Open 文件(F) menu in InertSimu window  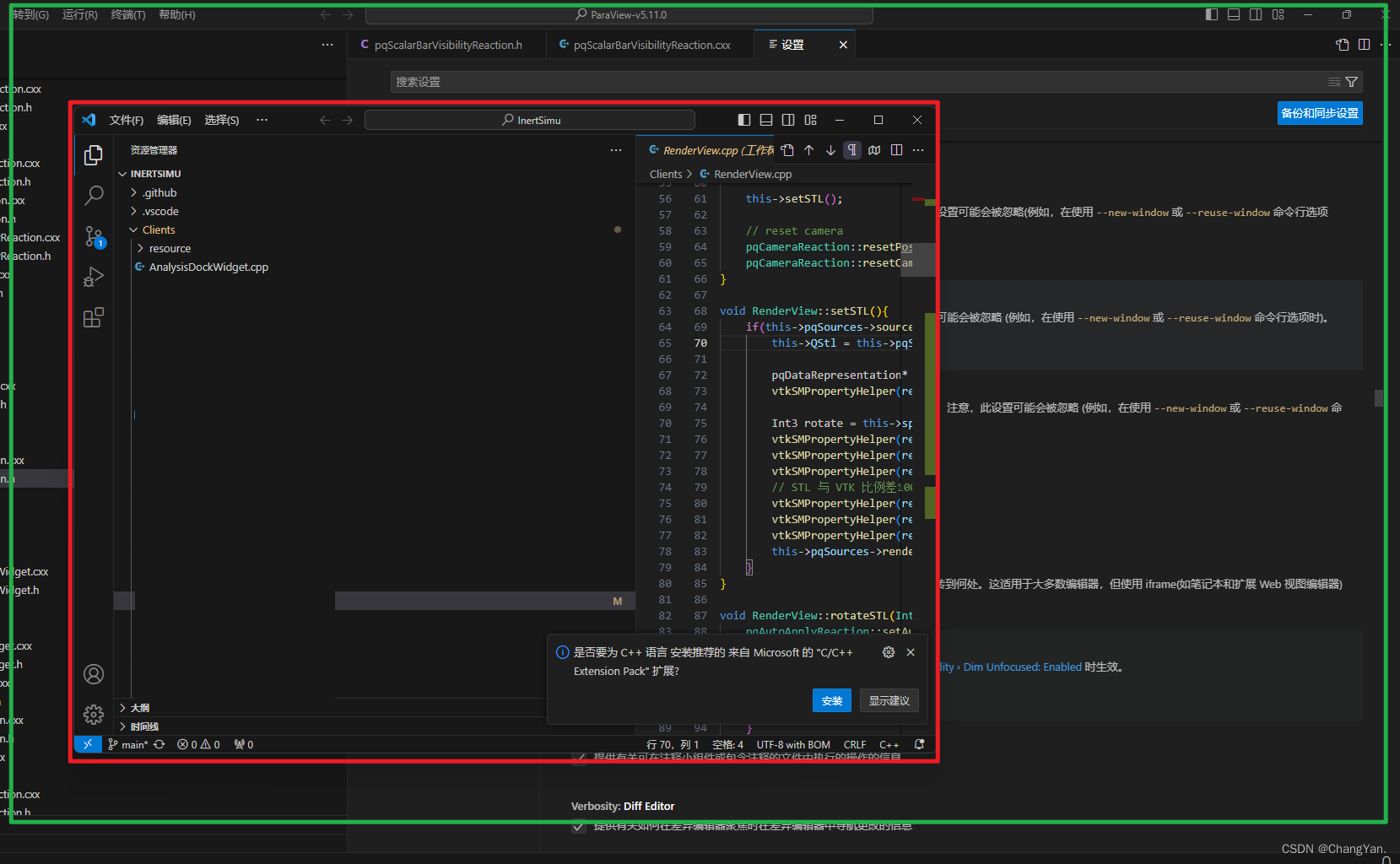pos(127,120)
